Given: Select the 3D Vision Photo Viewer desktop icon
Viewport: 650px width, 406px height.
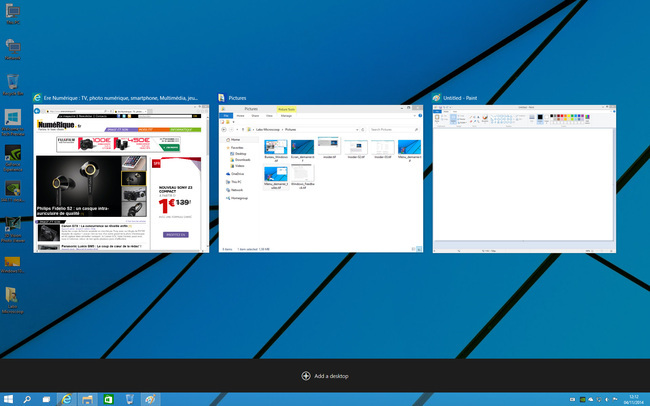Looking at the screenshot, I should coord(13,229).
